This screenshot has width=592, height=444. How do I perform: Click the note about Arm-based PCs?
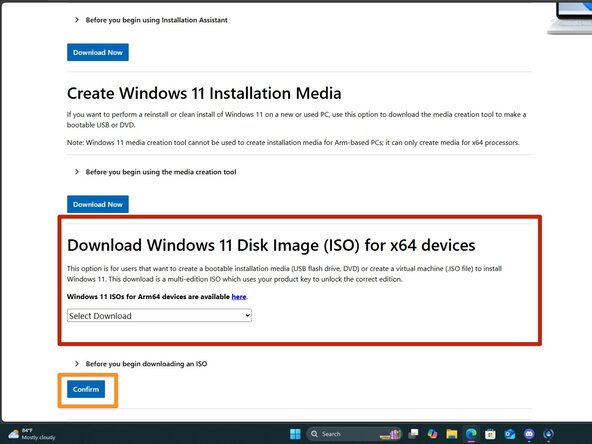click(x=293, y=143)
